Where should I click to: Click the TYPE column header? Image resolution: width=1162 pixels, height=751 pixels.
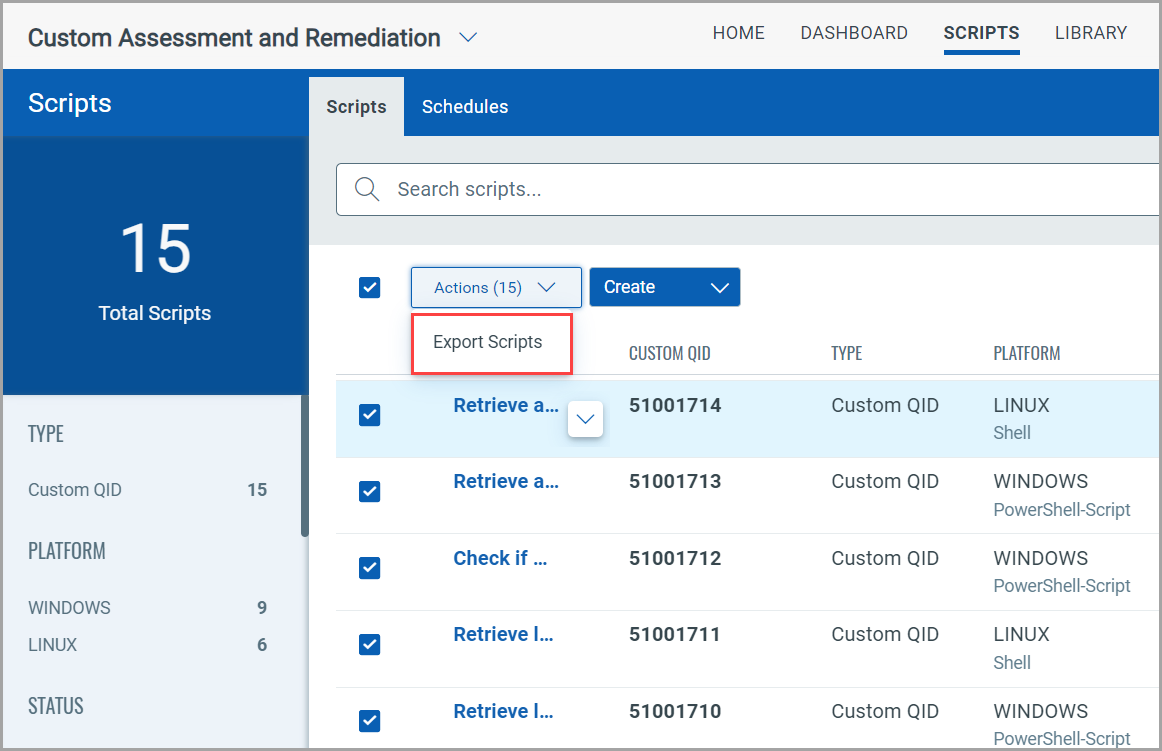[x=846, y=354]
